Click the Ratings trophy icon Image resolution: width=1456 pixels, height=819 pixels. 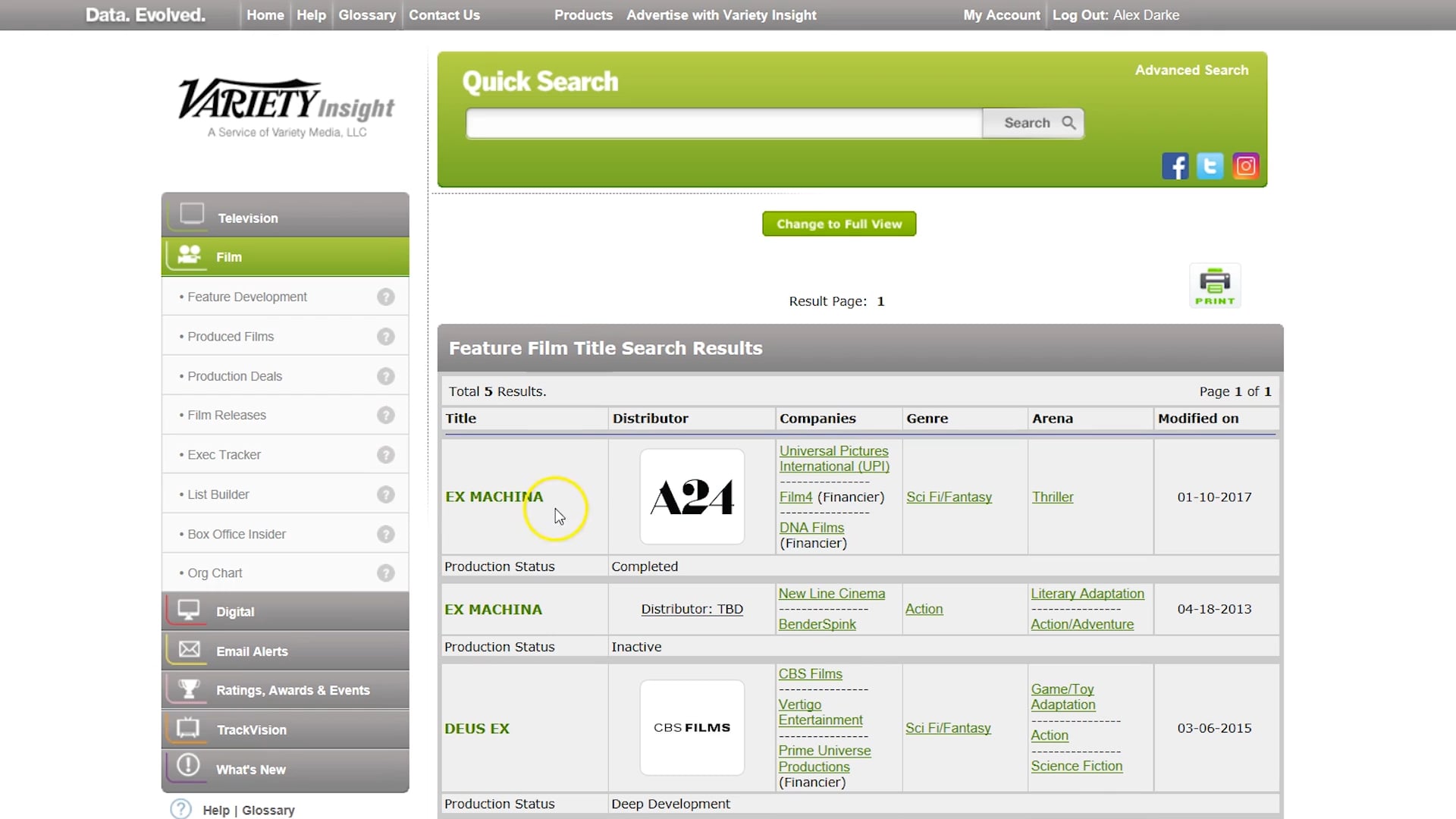coord(189,689)
